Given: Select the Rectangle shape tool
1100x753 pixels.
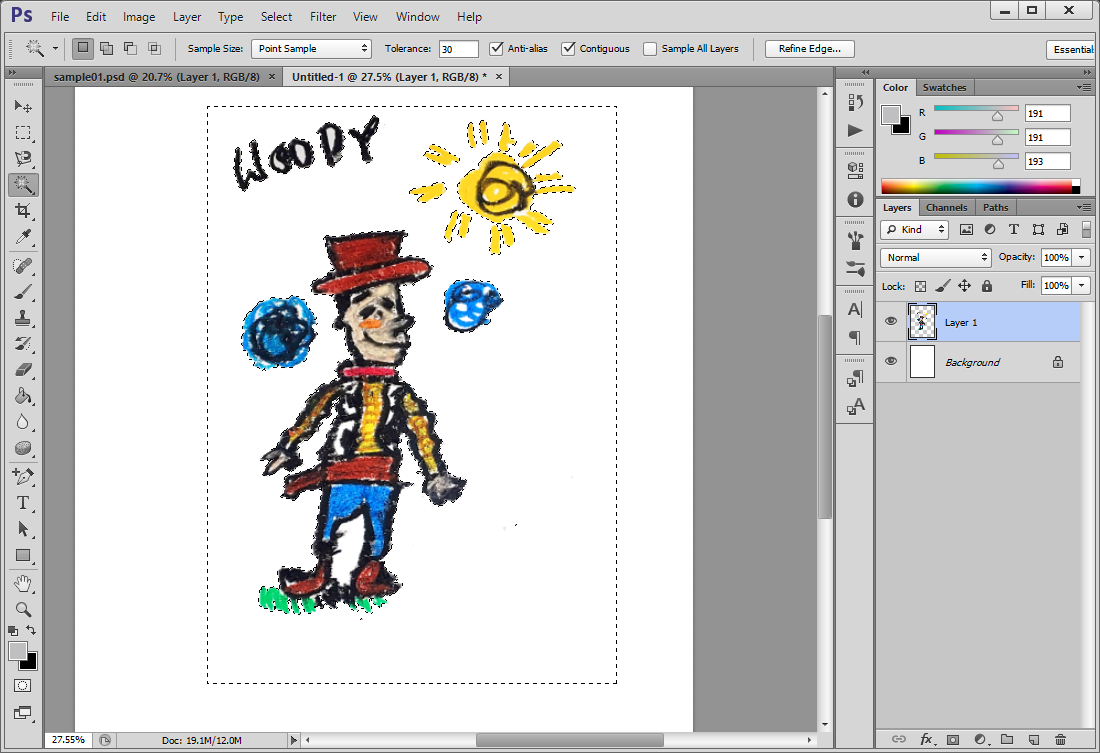Looking at the screenshot, I should pyautogui.click(x=23, y=555).
